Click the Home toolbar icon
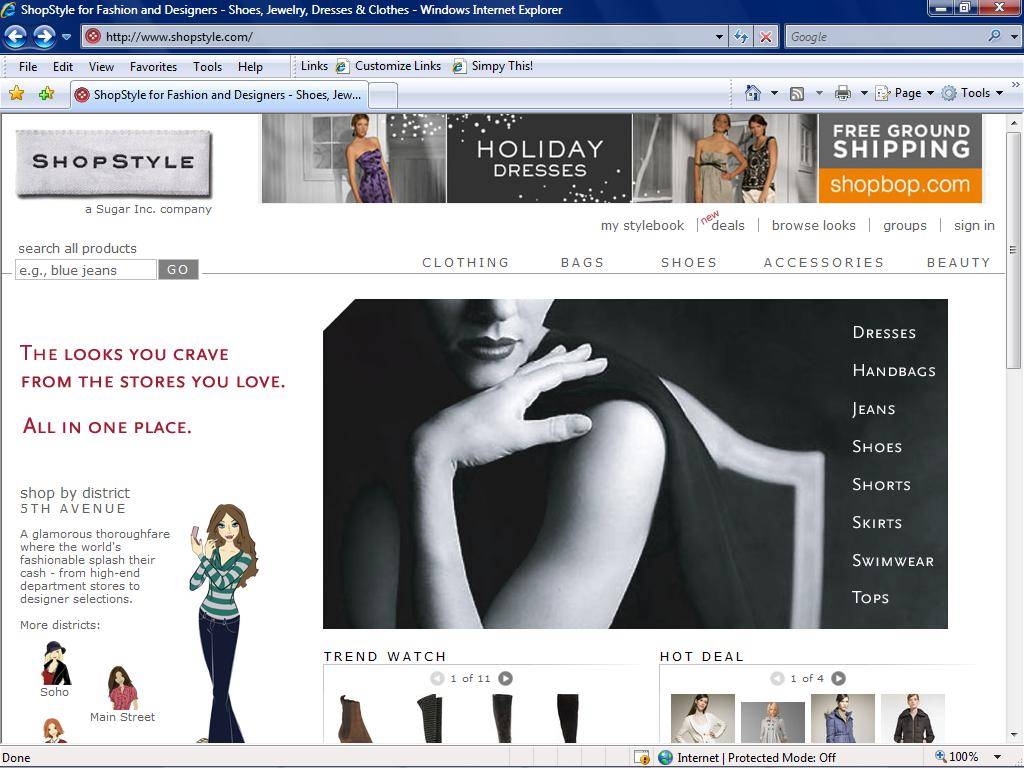1024x768 pixels. [x=753, y=93]
